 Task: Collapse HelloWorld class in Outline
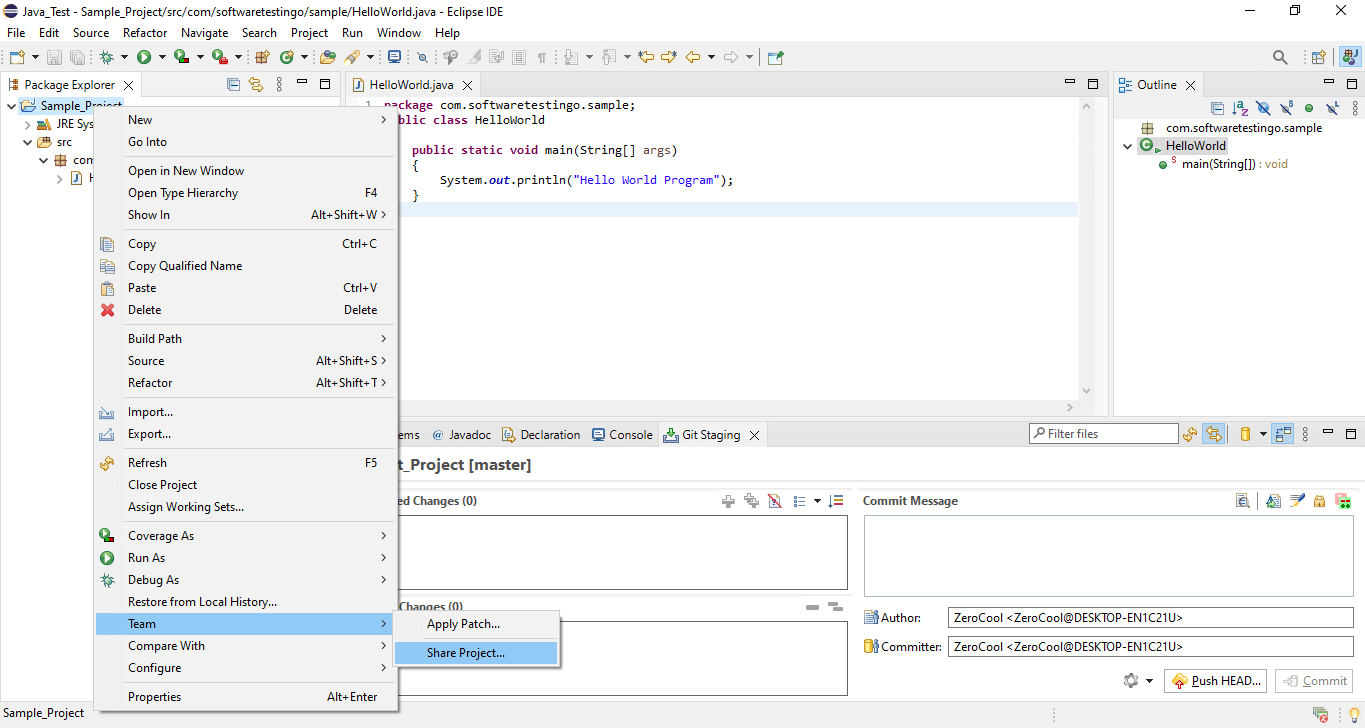point(1127,146)
